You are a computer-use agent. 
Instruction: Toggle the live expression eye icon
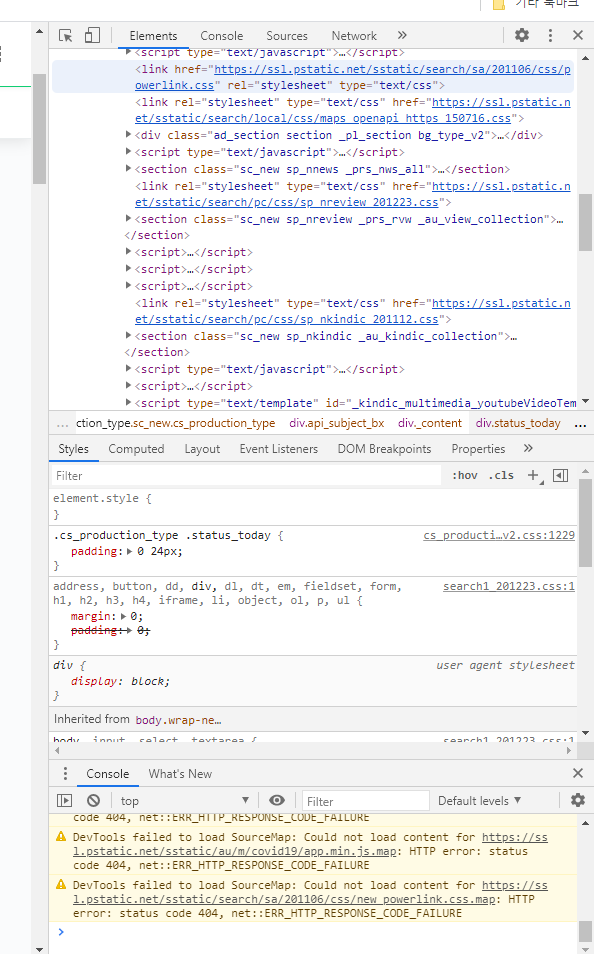277,801
